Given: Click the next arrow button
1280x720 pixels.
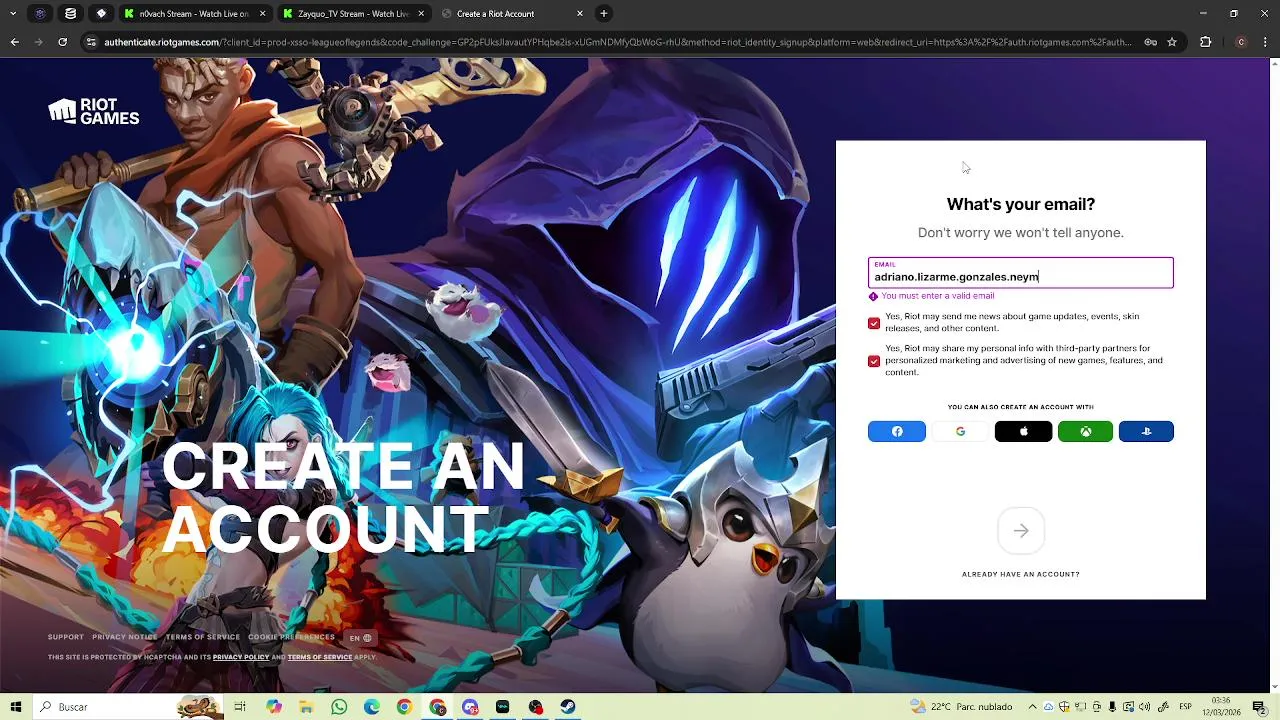Looking at the screenshot, I should pos(1021,531).
